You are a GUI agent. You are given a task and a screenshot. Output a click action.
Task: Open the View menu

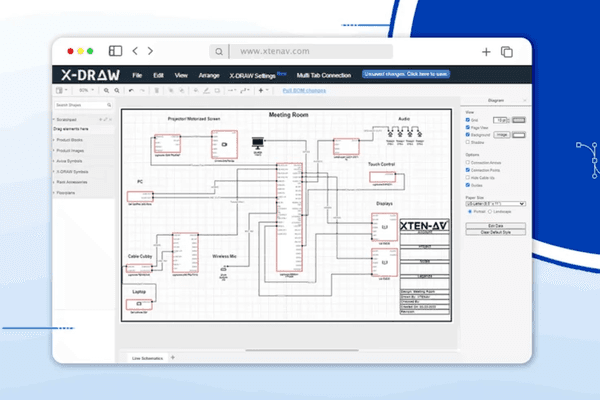pos(181,75)
